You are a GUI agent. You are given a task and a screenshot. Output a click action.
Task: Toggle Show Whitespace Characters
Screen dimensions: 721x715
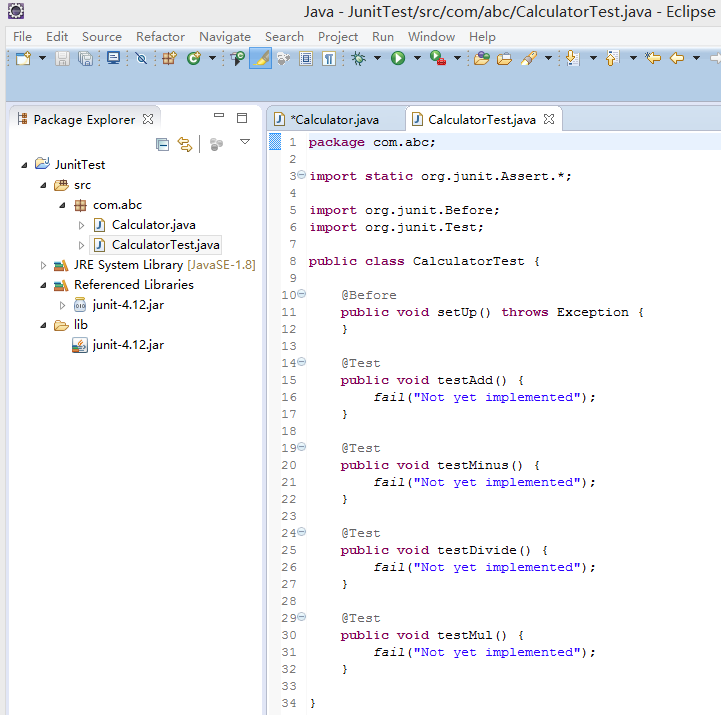(329, 58)
